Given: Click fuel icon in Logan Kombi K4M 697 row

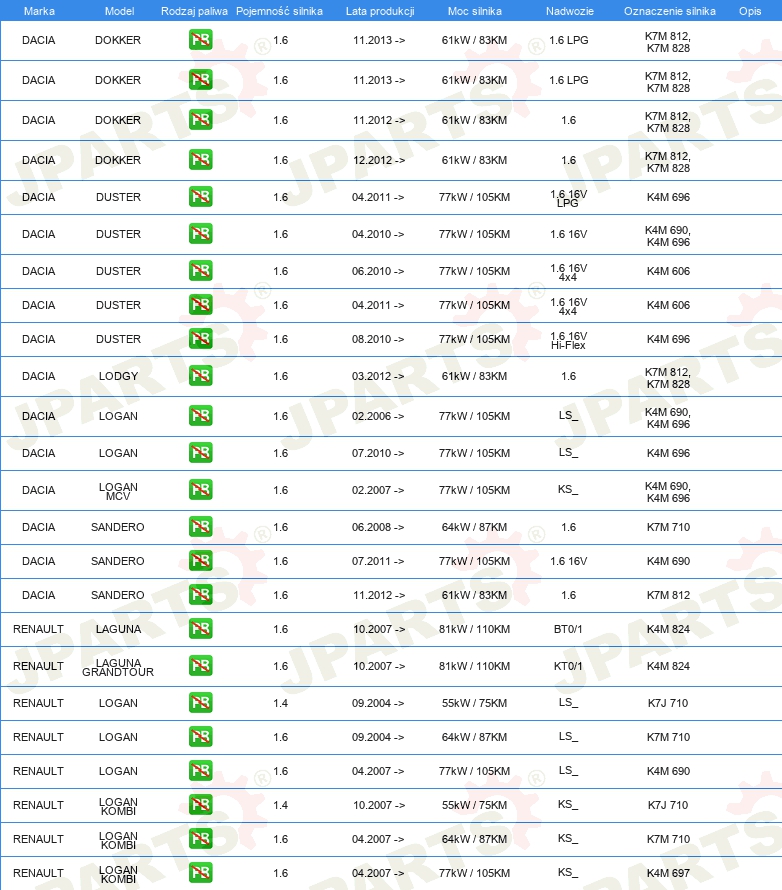Looking at the screenshot, I should pyautogui.click(x=200, y=873).
